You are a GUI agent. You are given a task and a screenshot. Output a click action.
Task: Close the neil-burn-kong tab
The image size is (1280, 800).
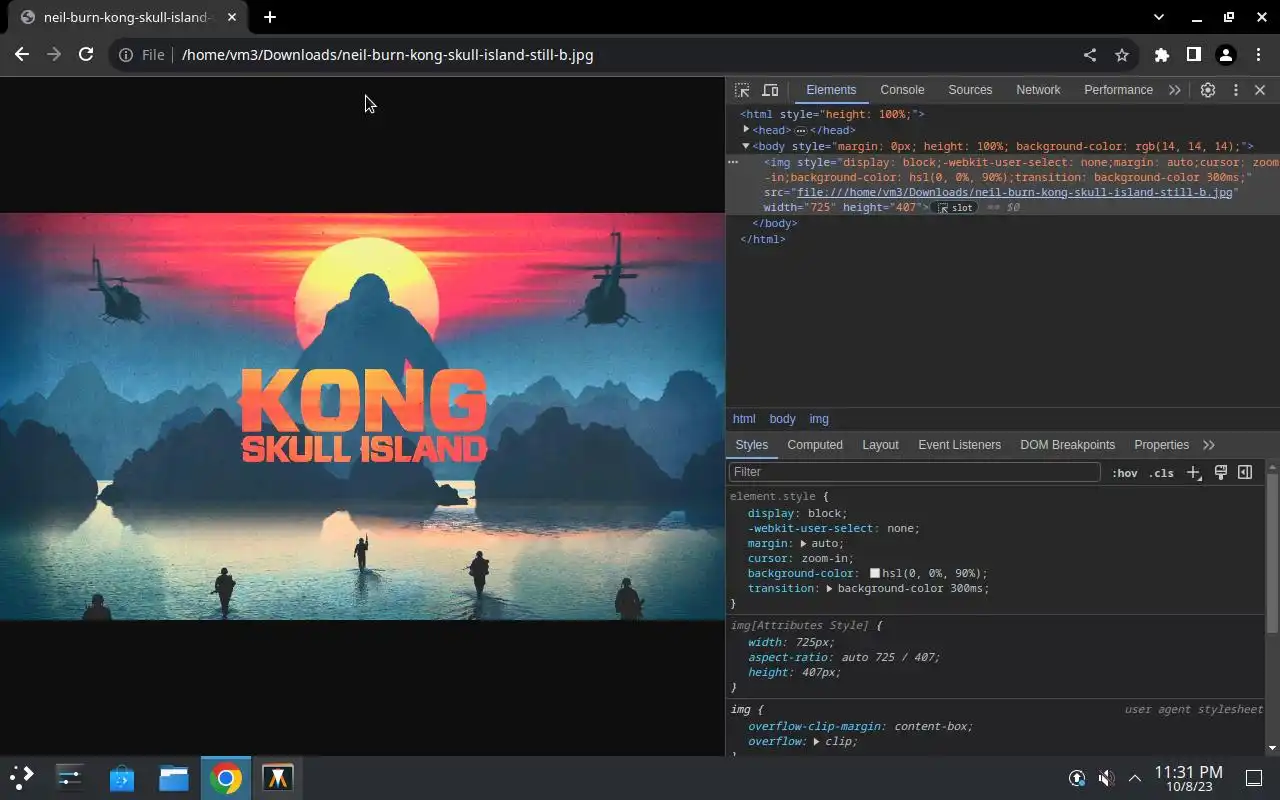232,17
